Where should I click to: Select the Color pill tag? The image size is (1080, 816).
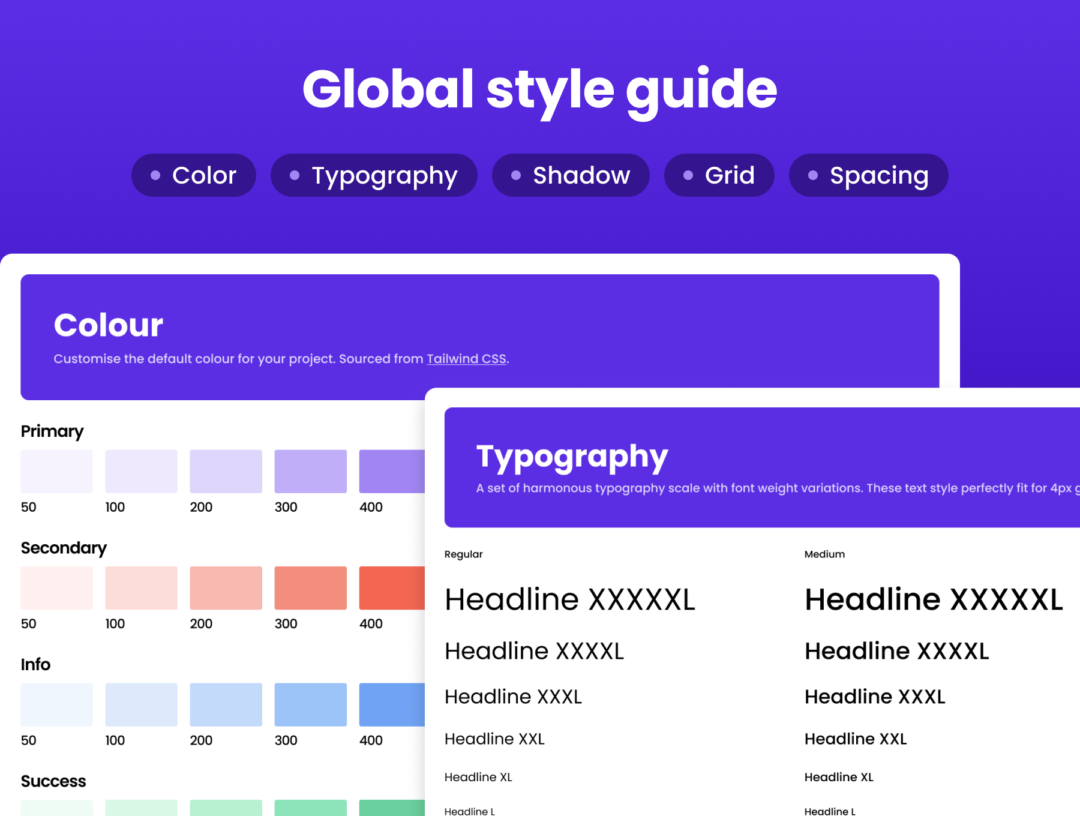[194, 176]
